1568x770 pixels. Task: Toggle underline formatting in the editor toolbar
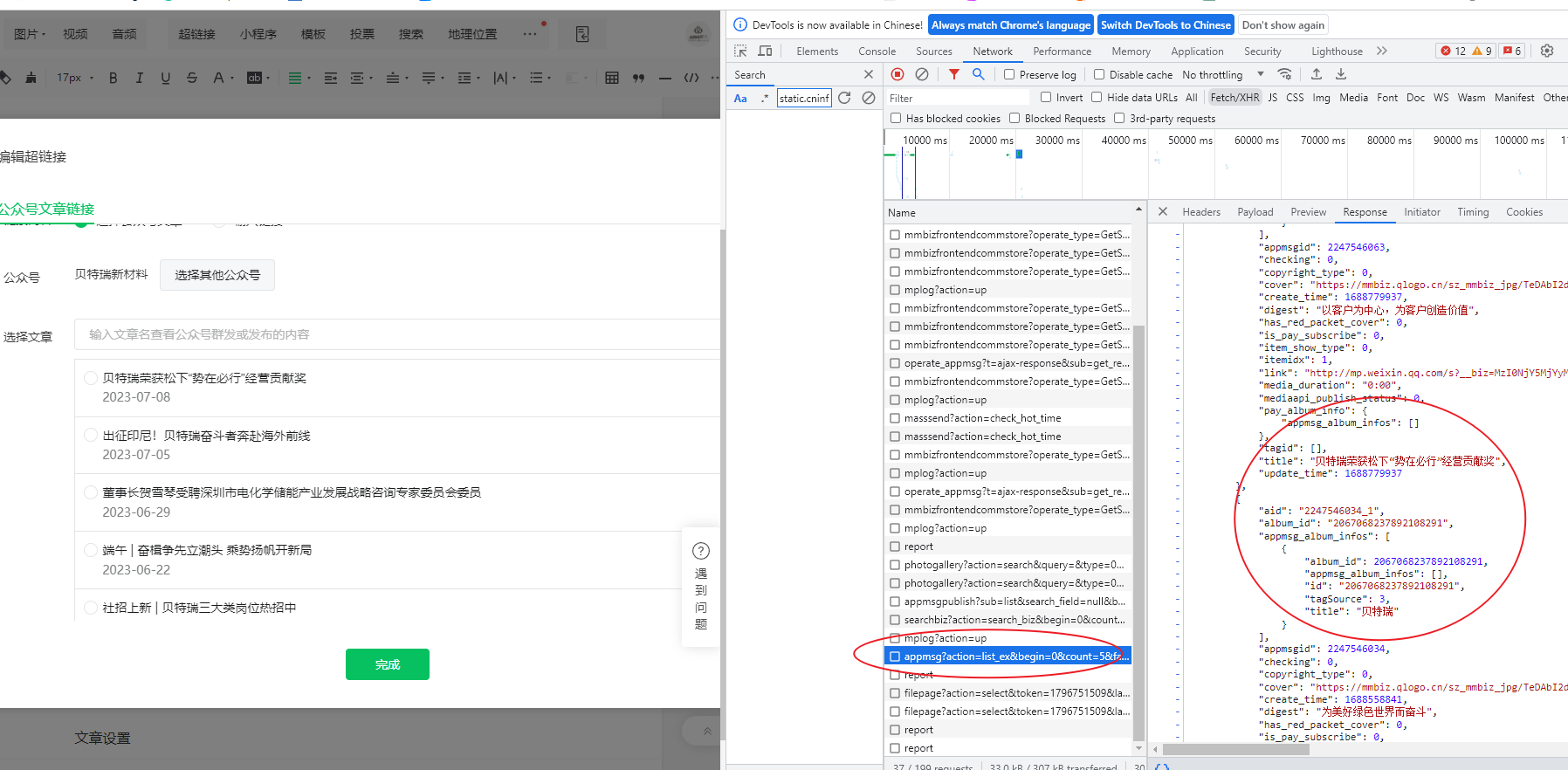click(165, 78)
